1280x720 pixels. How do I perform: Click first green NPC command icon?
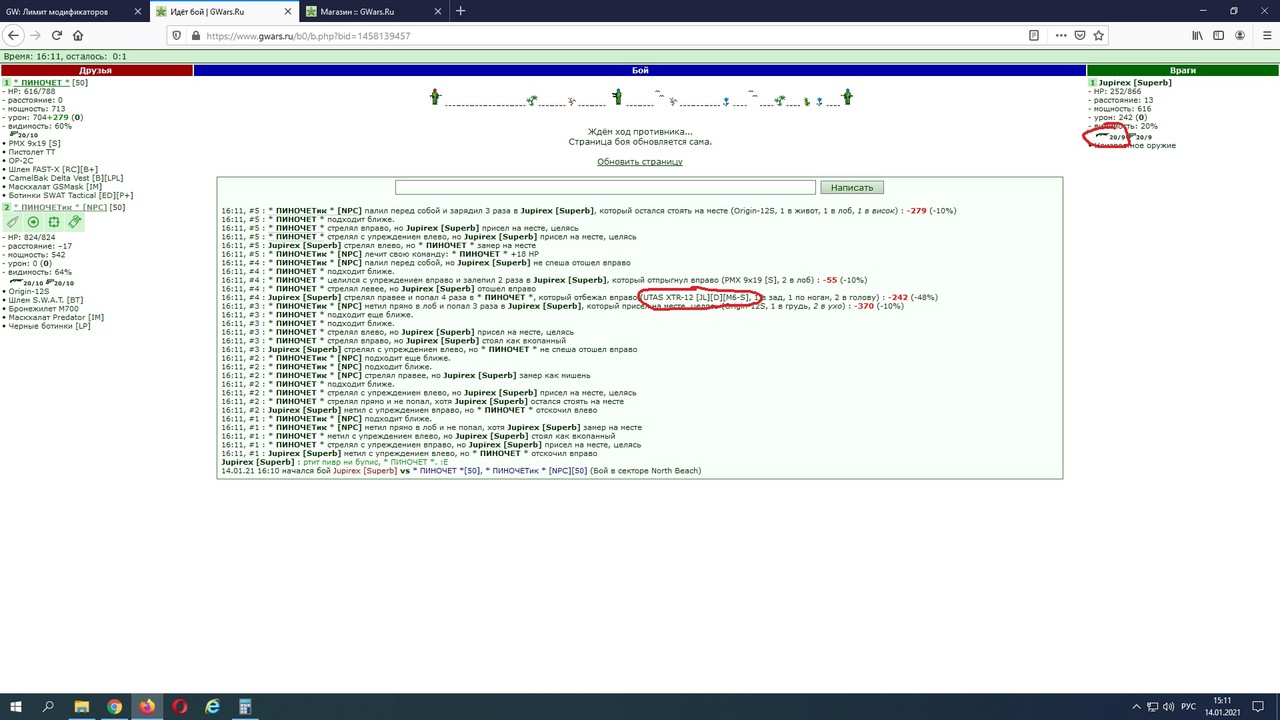coord(13,222)
